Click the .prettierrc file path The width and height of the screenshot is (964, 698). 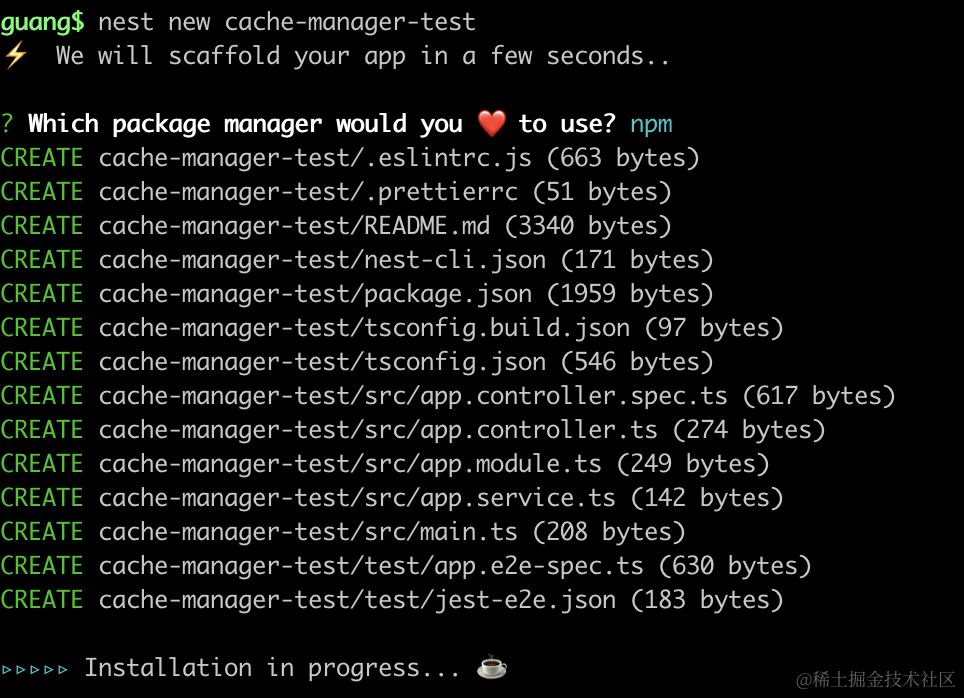pos(308,192)
